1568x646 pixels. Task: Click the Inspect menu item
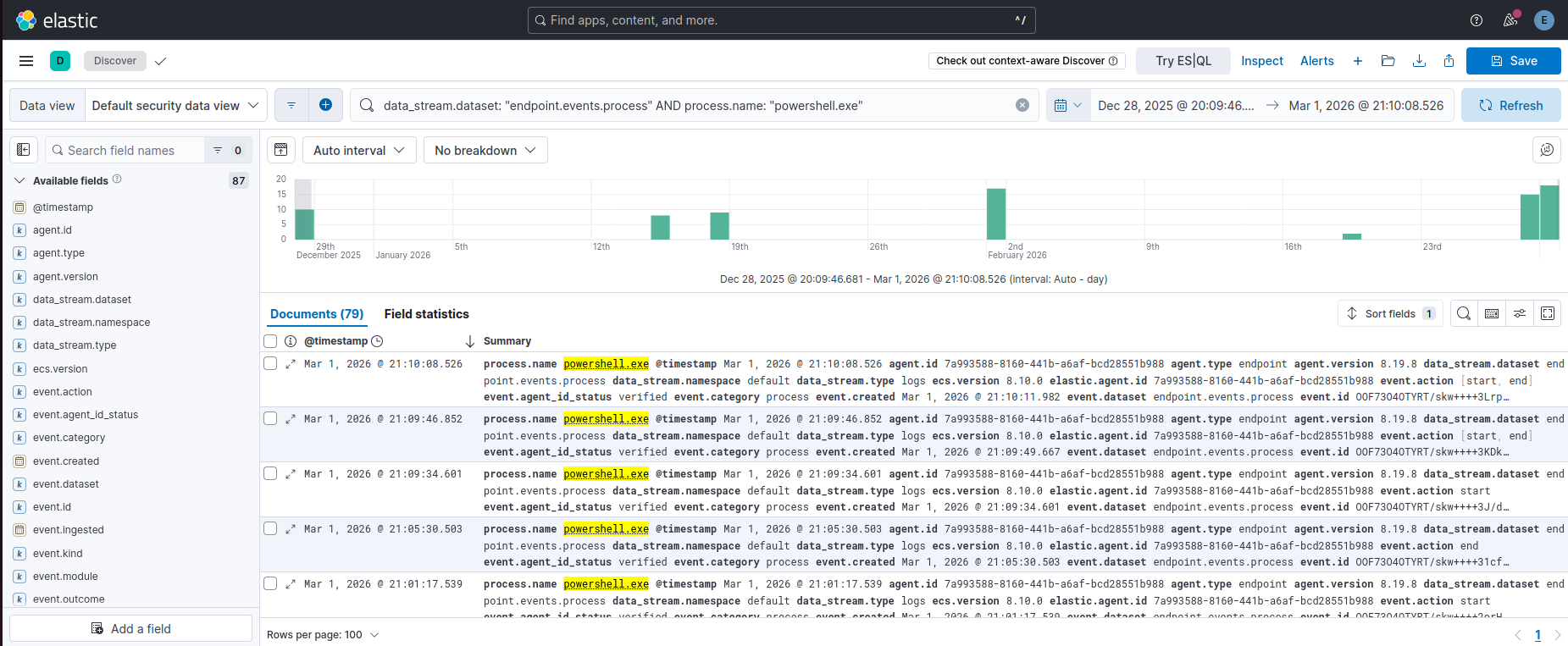pos(1262,61)
